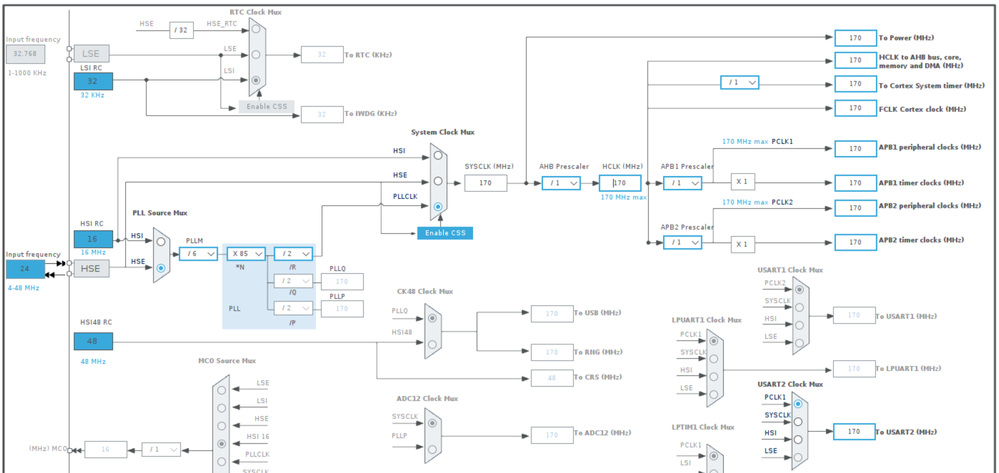Select HSI48 in CK48 Clock Mux
The width and height of the screenshot is (999, 473).
click(433, 344)
